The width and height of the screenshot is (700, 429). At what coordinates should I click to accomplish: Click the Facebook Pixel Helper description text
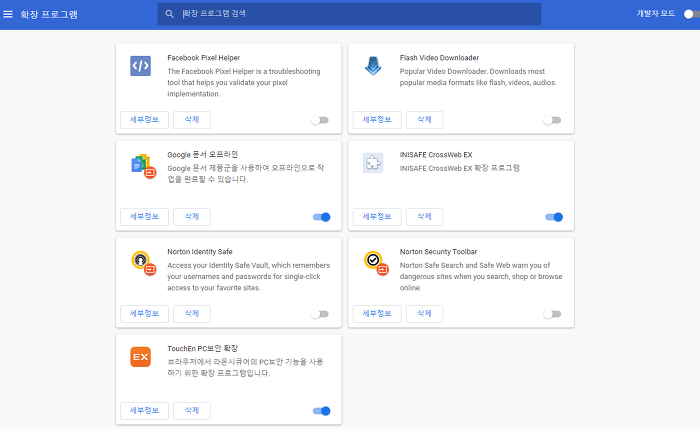click(244, 83)
